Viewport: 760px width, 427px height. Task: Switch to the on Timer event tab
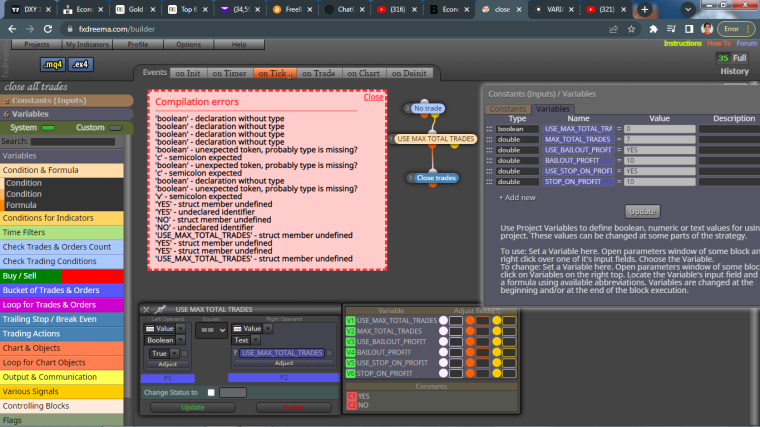coord(229,73)
